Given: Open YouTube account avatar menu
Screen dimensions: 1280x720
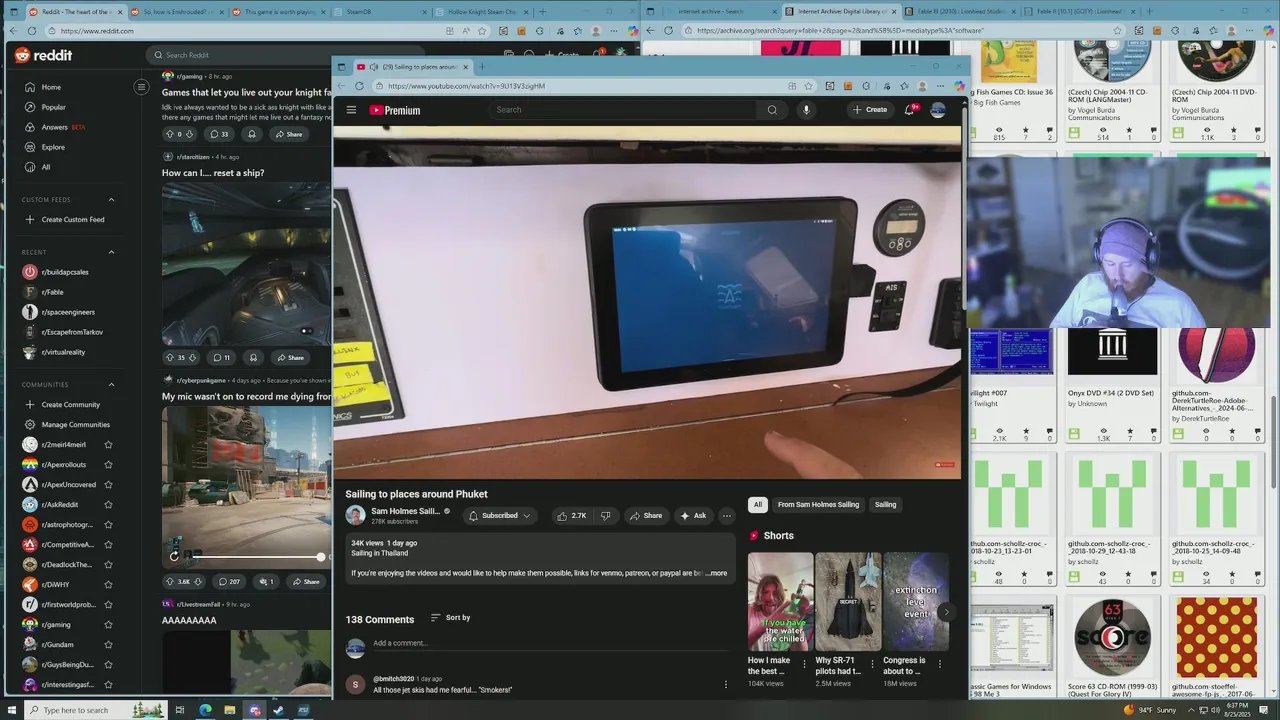Looking at the screenshot, I should click(938, 110).
